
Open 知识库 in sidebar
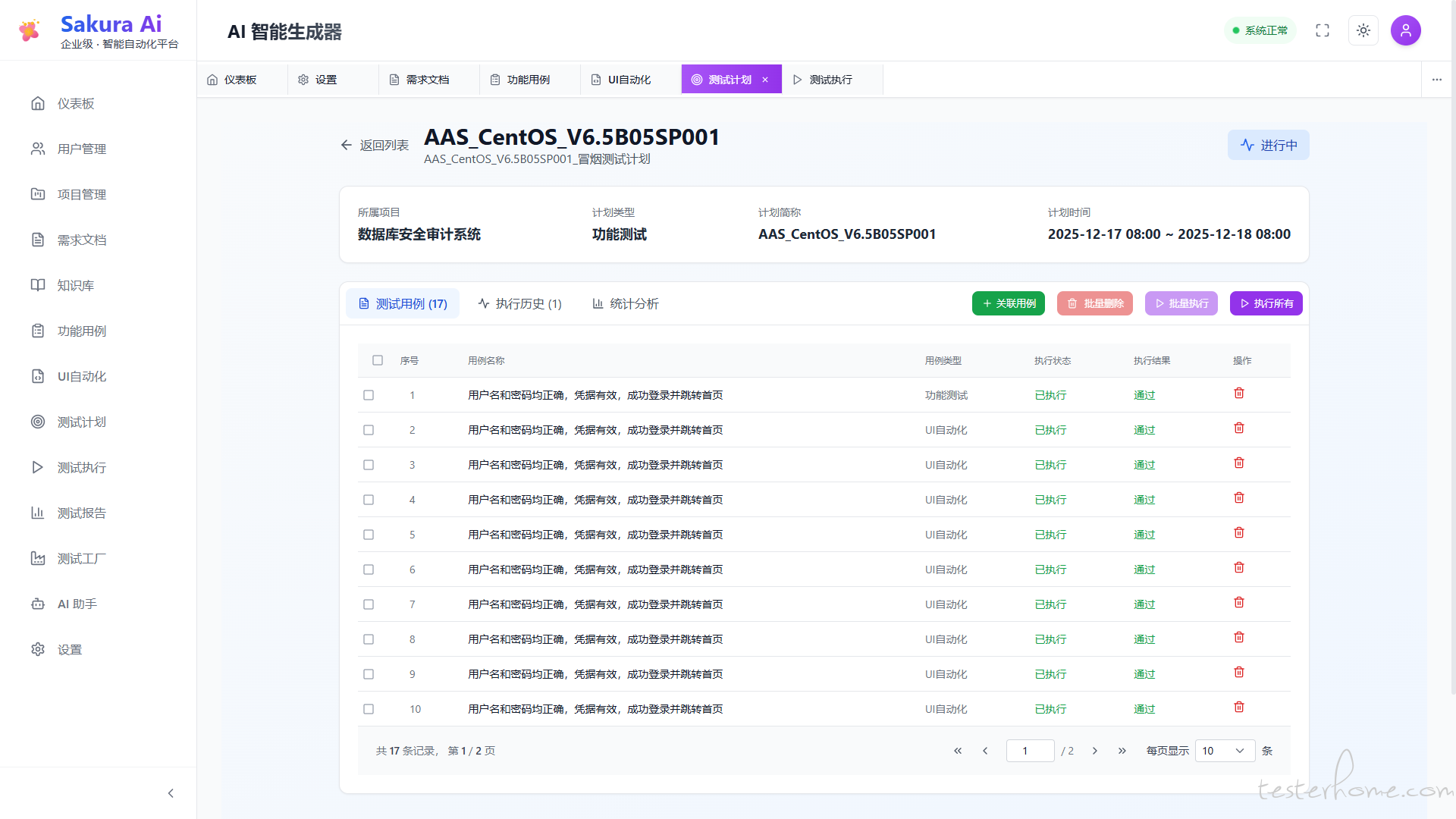click(x=75, y=286)
